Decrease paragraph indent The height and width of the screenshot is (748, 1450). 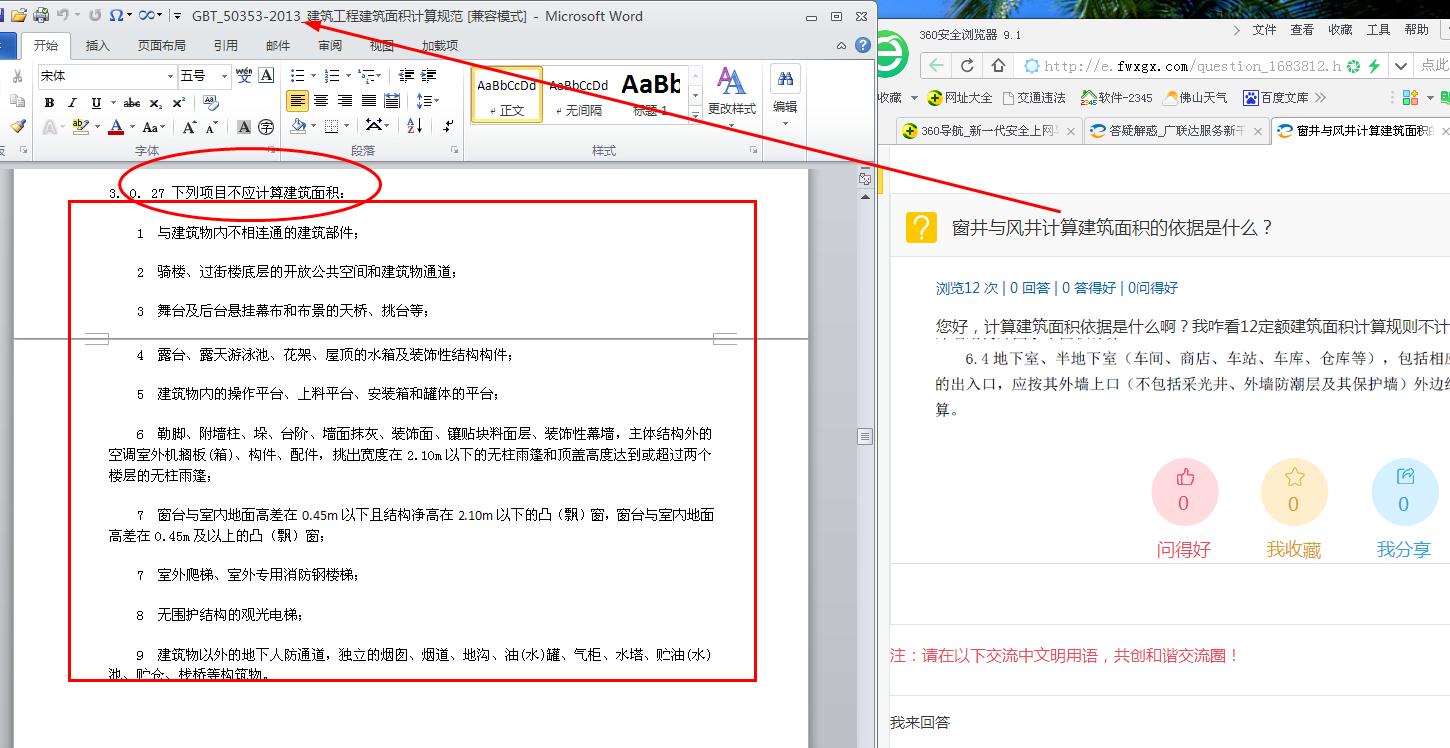tap(406, 76)
